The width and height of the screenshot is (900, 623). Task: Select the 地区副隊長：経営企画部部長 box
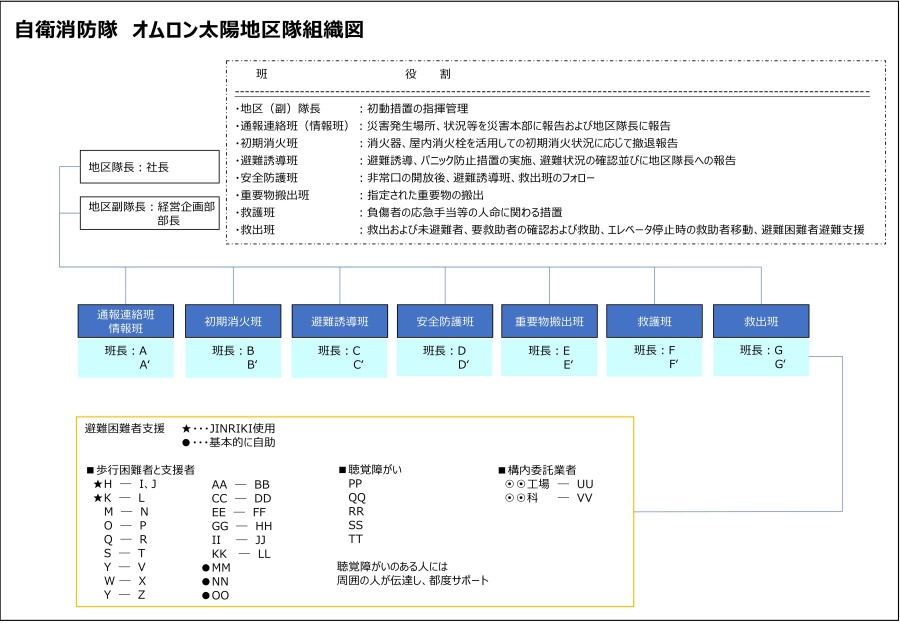click(150, 213)
